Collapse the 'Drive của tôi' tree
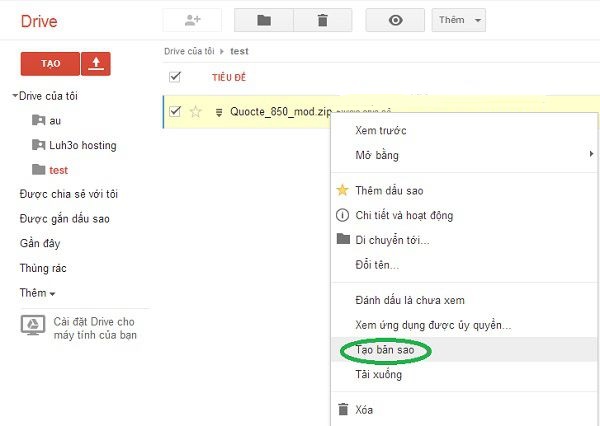Viewport: 600px width, 426px height. [x=15, y=96]
